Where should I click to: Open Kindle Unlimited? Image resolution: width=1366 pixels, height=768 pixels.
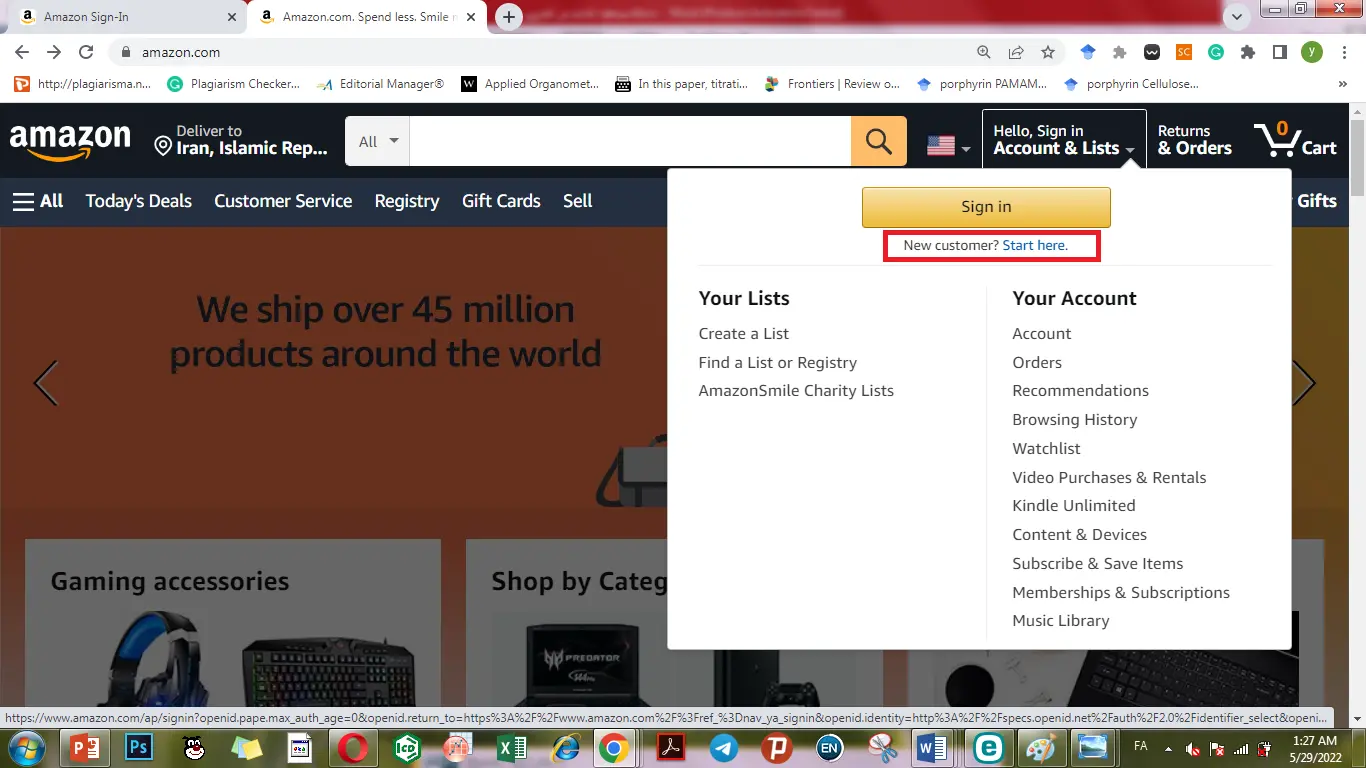(1074, 506)
